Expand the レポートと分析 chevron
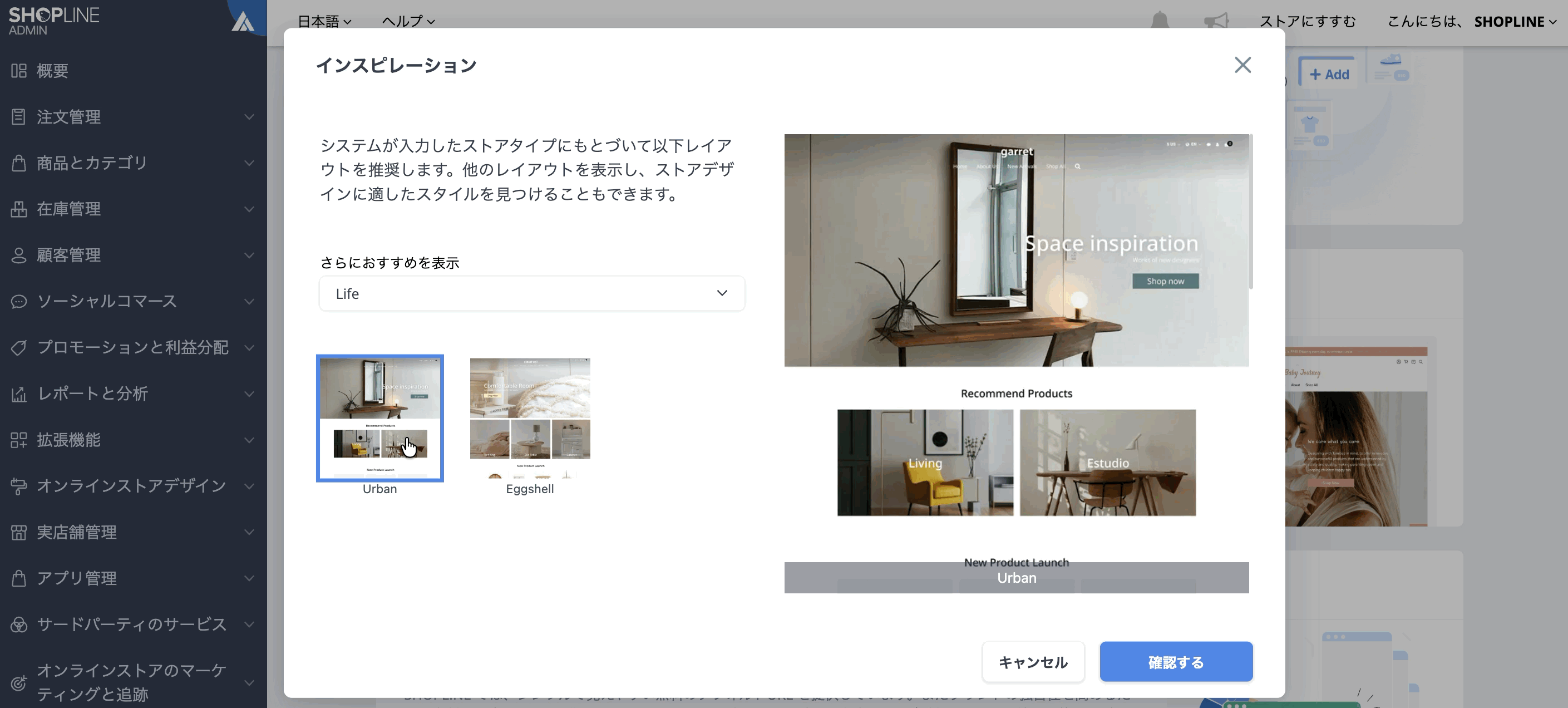Screen dimensions: 1568x708 pyautogui.click(x=249, y=394)
